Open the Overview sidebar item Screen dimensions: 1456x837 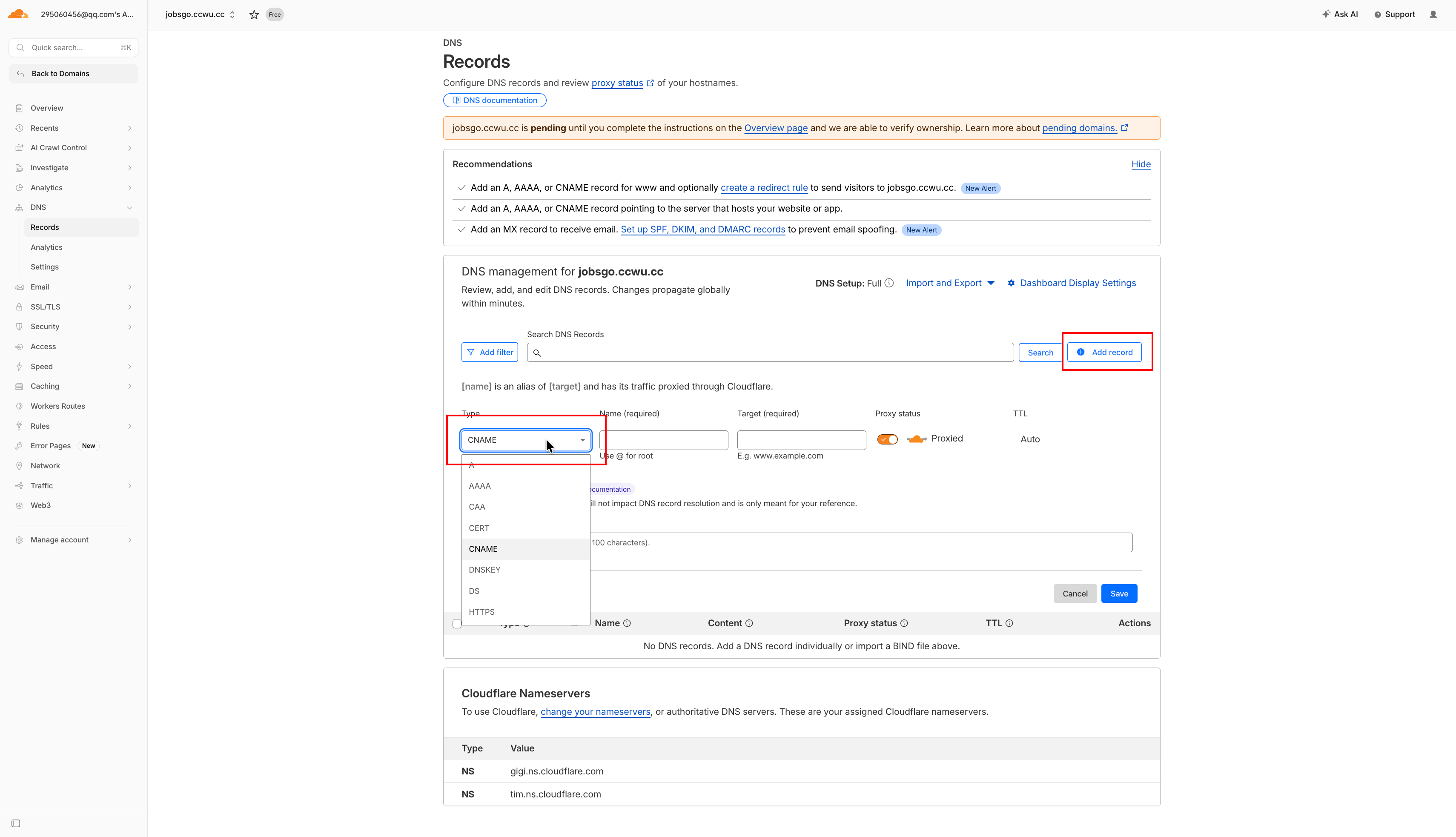tap(74, 108)
